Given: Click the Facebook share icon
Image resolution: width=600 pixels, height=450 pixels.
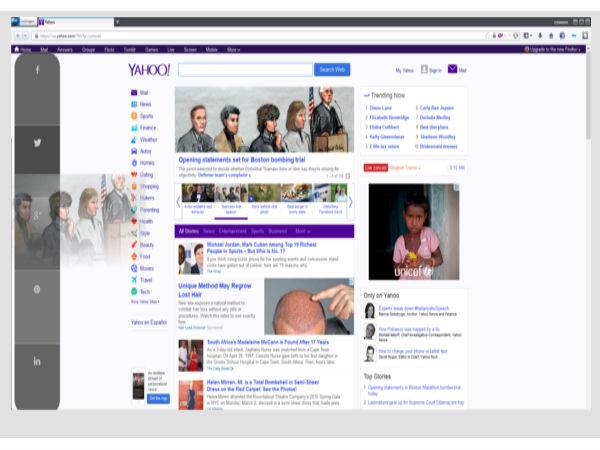Looking at the screenshot, I should tap(37, 70).
